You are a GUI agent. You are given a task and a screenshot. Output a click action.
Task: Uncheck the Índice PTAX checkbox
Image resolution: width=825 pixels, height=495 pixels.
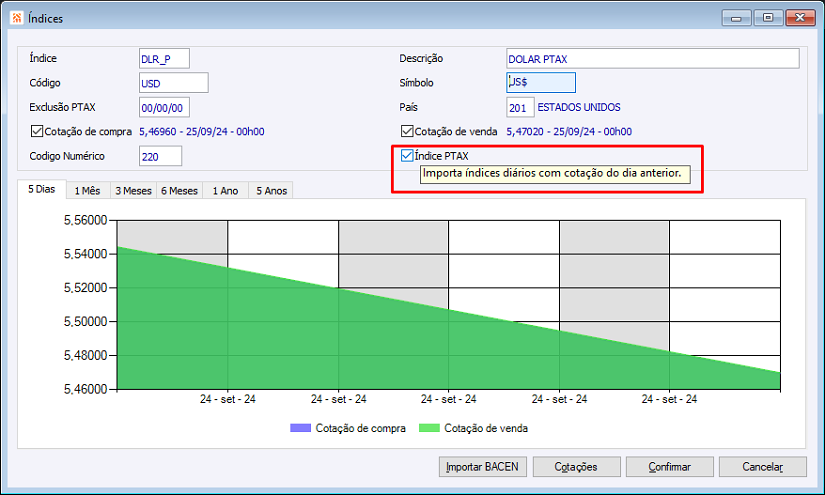(x=407, y=155)
